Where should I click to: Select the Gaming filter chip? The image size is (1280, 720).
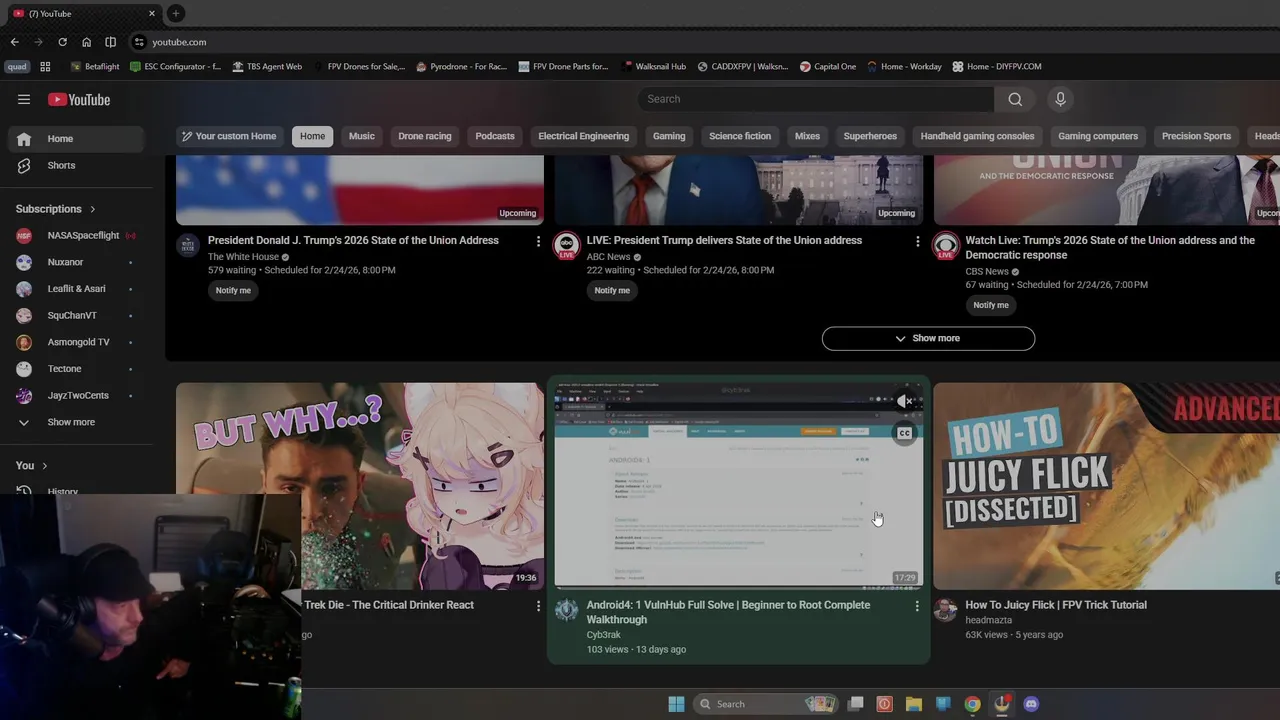coord(669,136)
